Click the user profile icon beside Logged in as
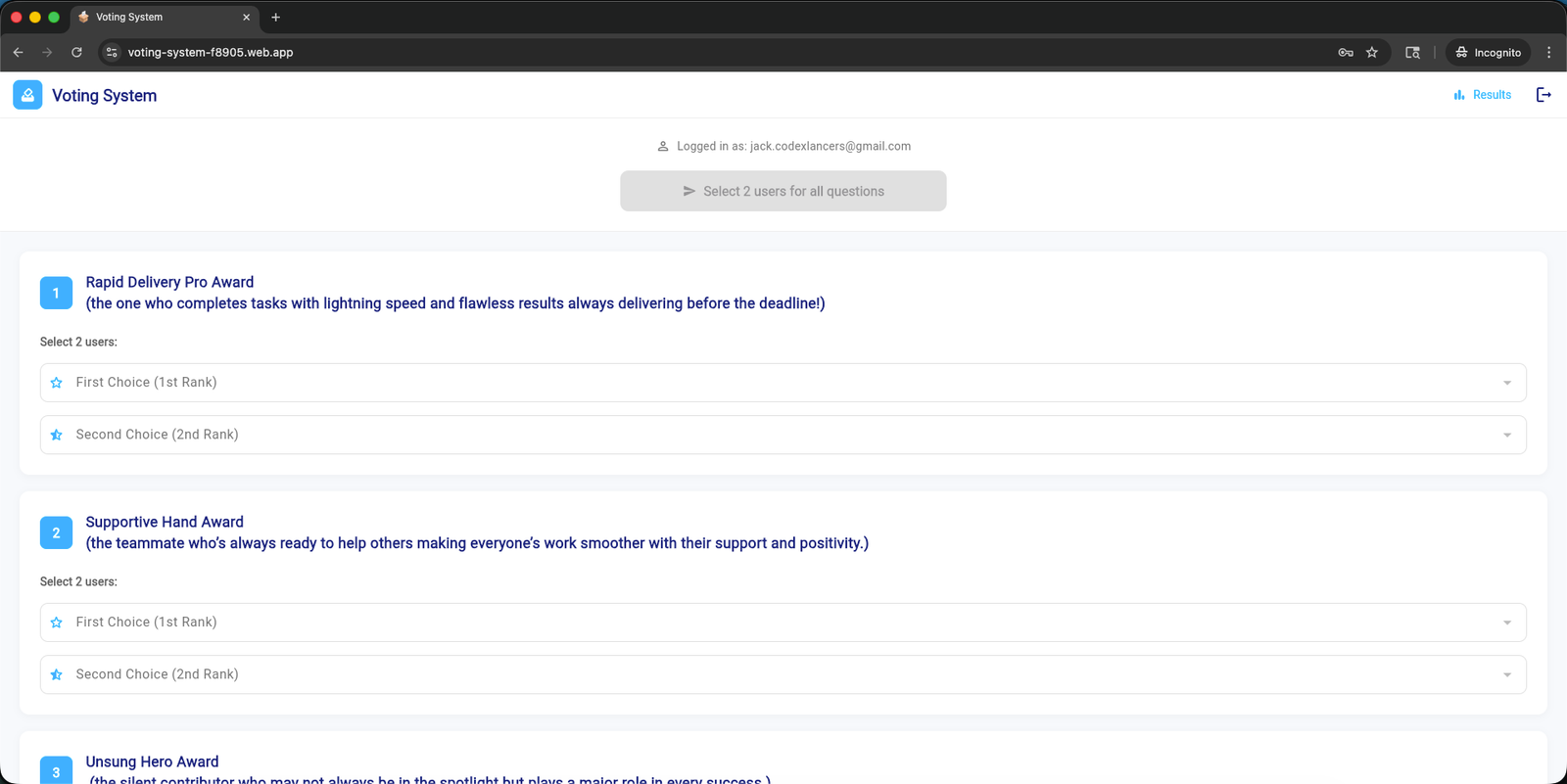Screen dimensions: 1567x784 663,146
